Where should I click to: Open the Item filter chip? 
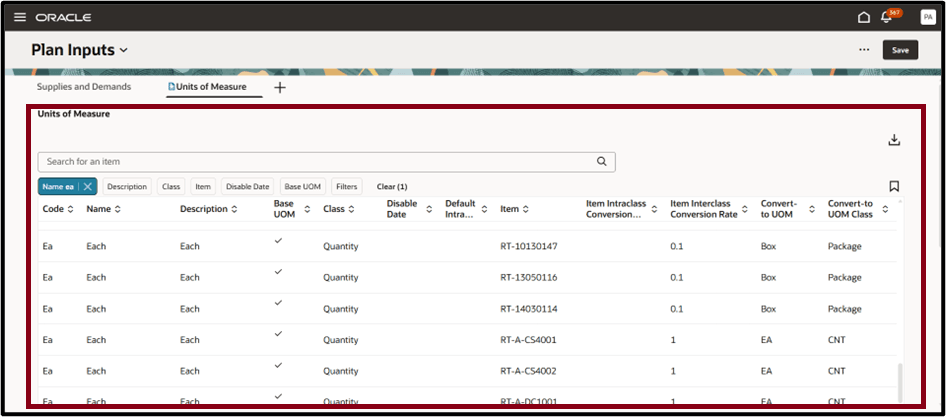click(203, 186)
